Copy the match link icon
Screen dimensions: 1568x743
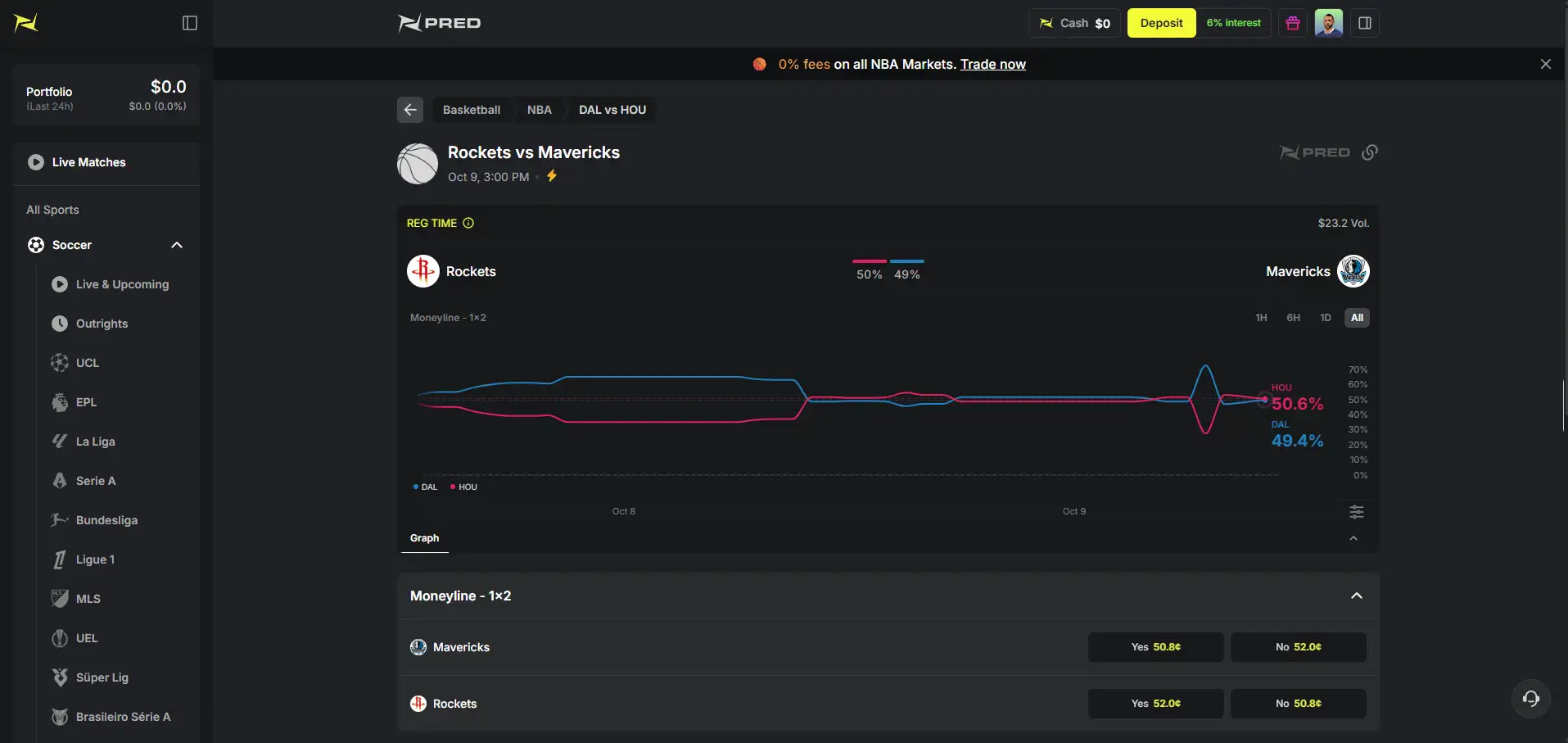[1370, 152]
